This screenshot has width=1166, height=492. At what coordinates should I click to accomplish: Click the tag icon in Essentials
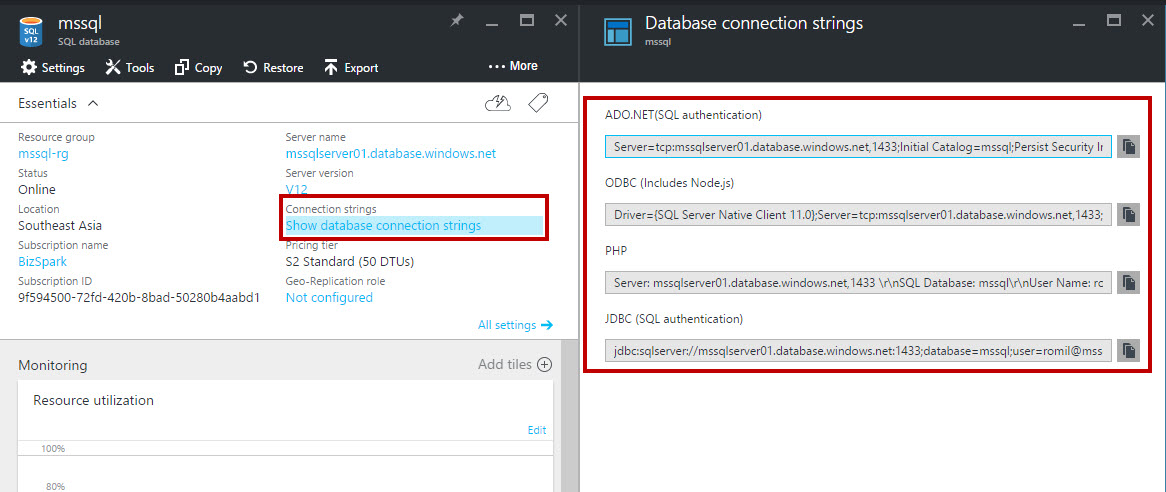pos(538,103)
